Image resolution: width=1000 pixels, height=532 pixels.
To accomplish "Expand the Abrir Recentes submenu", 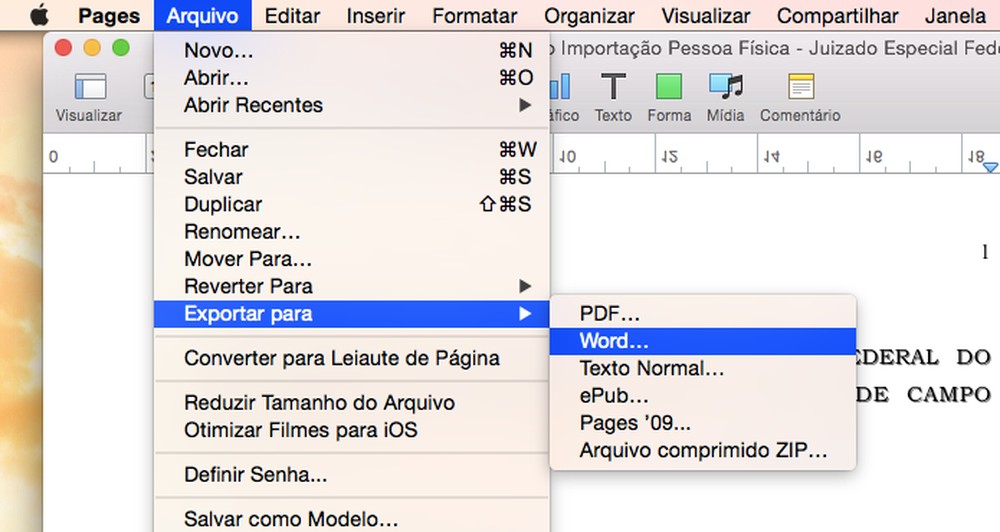I will [x=351, y=105].
